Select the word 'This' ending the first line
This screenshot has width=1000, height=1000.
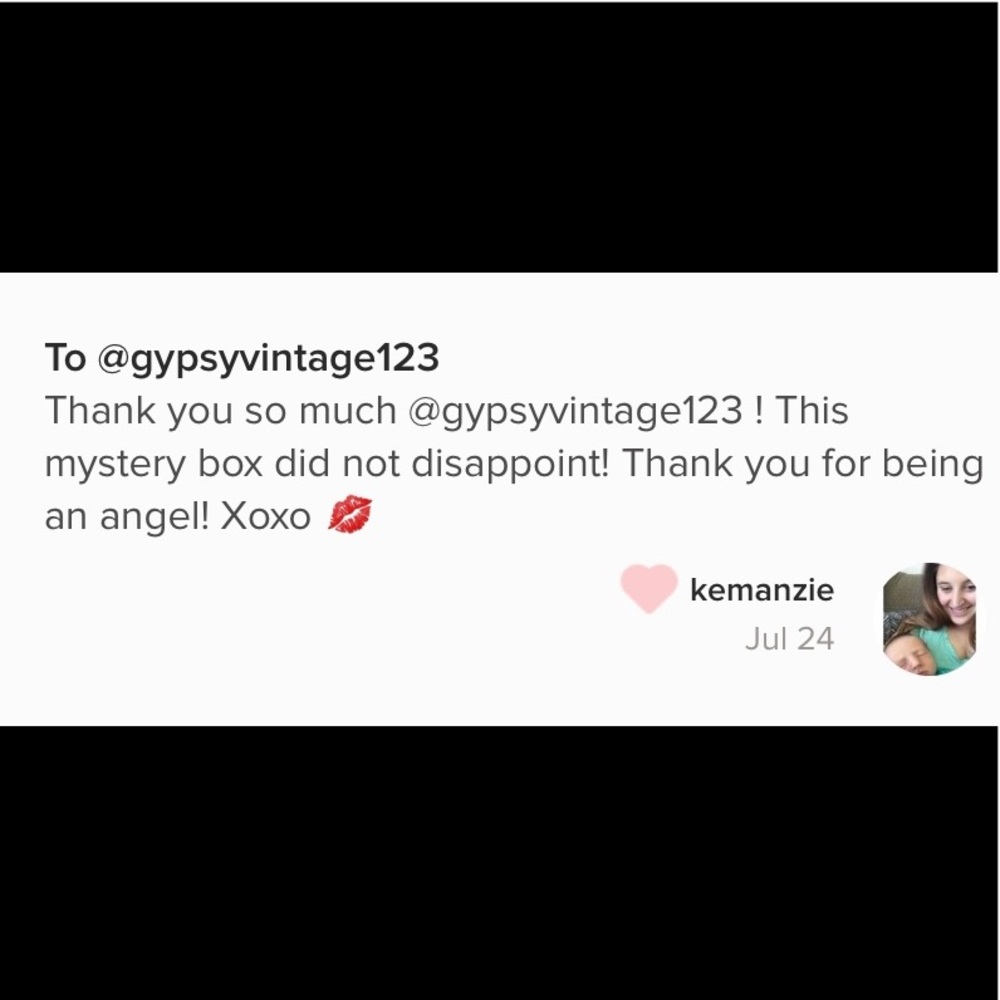tap(812, 410)
